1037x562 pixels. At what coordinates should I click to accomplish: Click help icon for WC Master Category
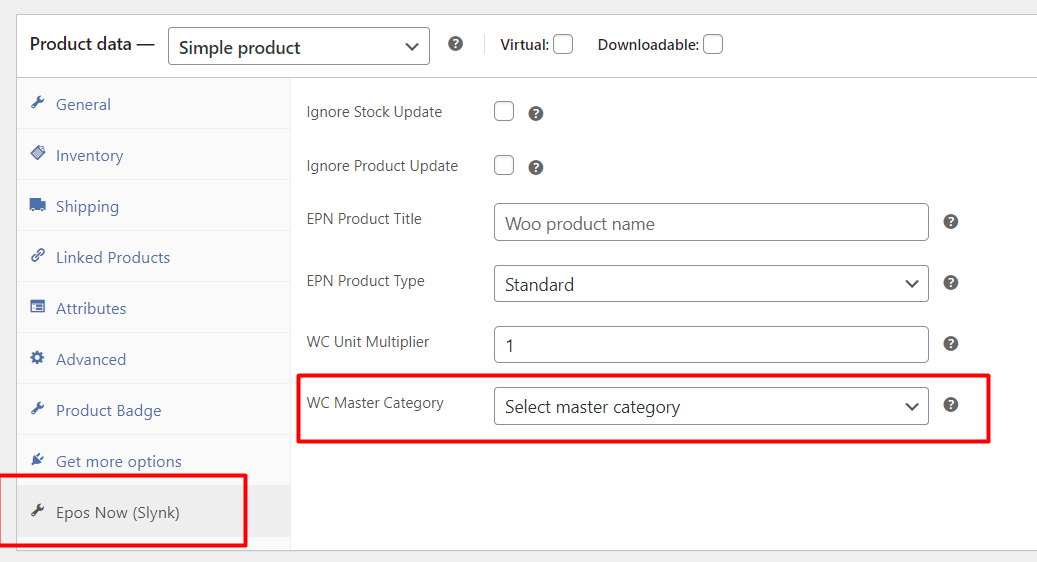951,405
